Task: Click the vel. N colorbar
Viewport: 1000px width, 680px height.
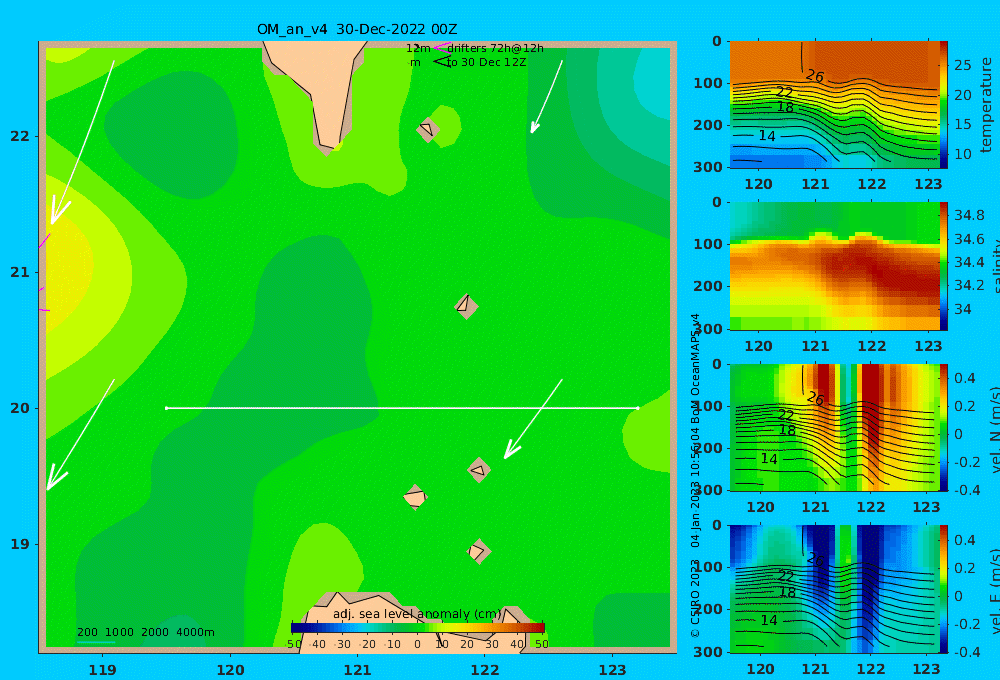Action: [x=943, y=427]
